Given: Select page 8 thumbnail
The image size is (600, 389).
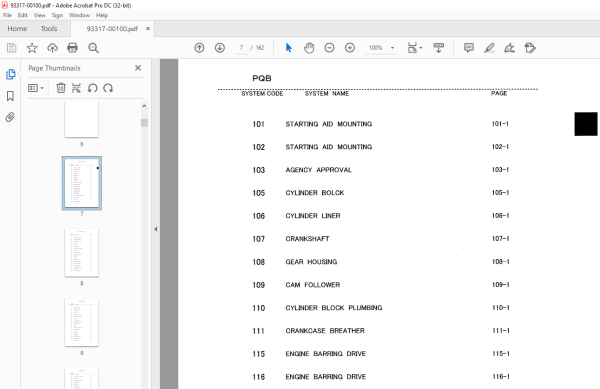Looking at the screenshot, I should point(82,253).
